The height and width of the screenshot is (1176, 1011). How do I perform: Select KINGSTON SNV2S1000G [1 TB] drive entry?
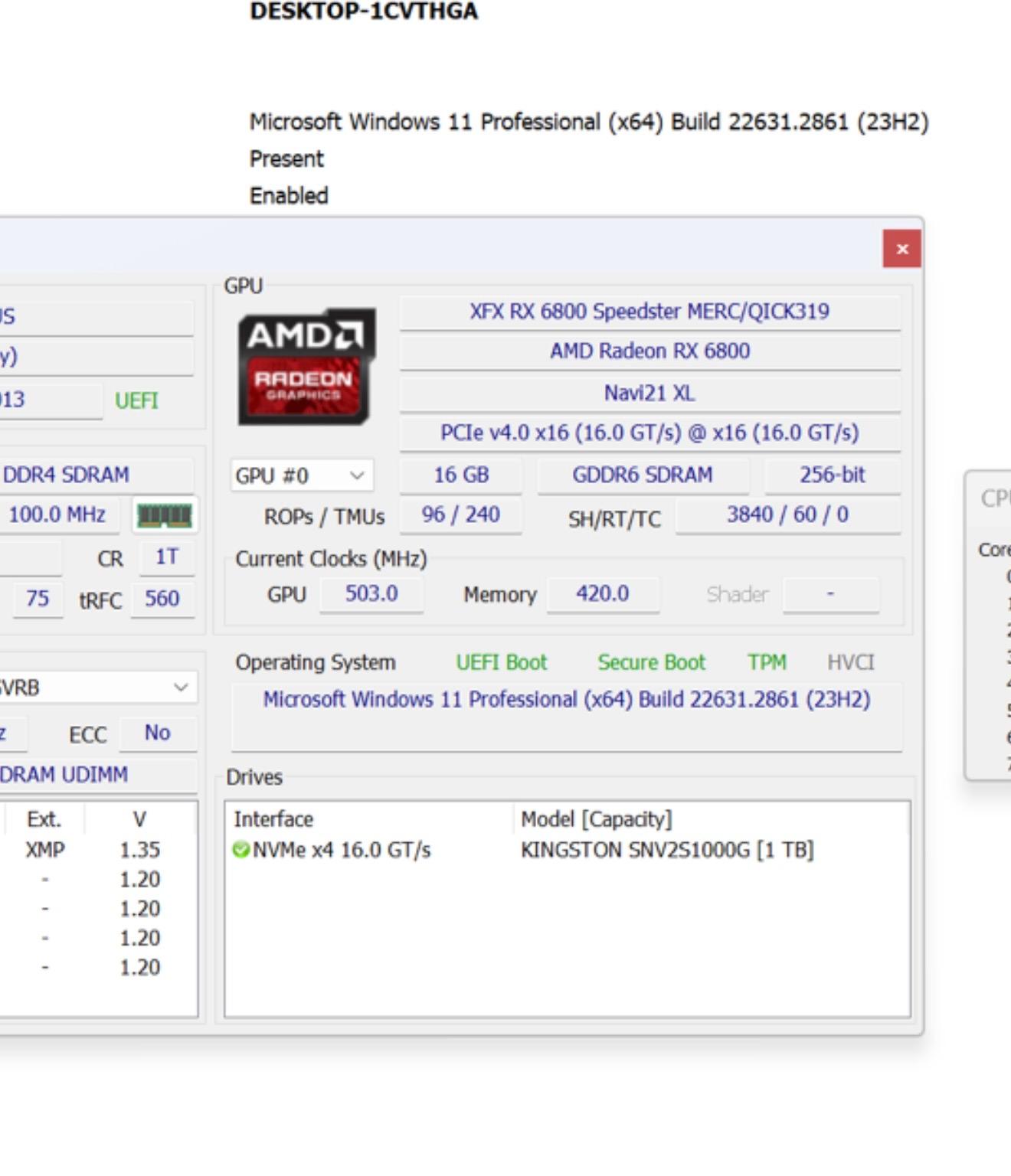(x=667, y=850)
